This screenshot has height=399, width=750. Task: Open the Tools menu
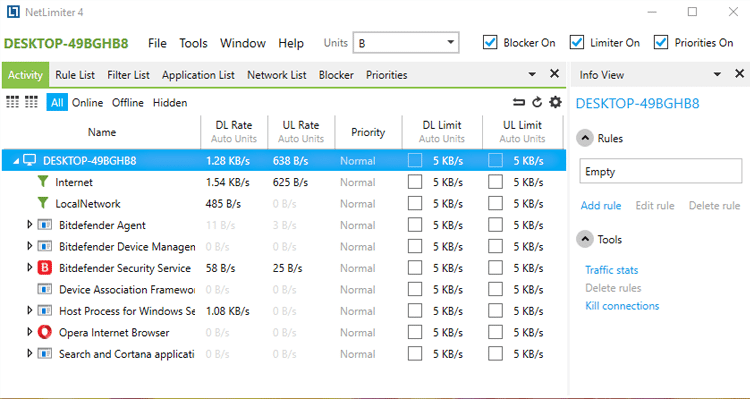pos(193,43)
